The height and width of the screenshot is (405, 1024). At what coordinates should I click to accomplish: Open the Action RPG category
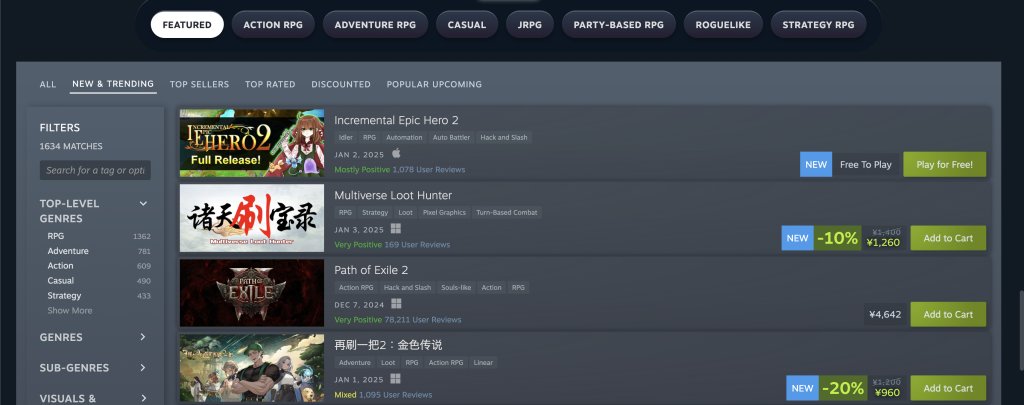tap(273, 25)
